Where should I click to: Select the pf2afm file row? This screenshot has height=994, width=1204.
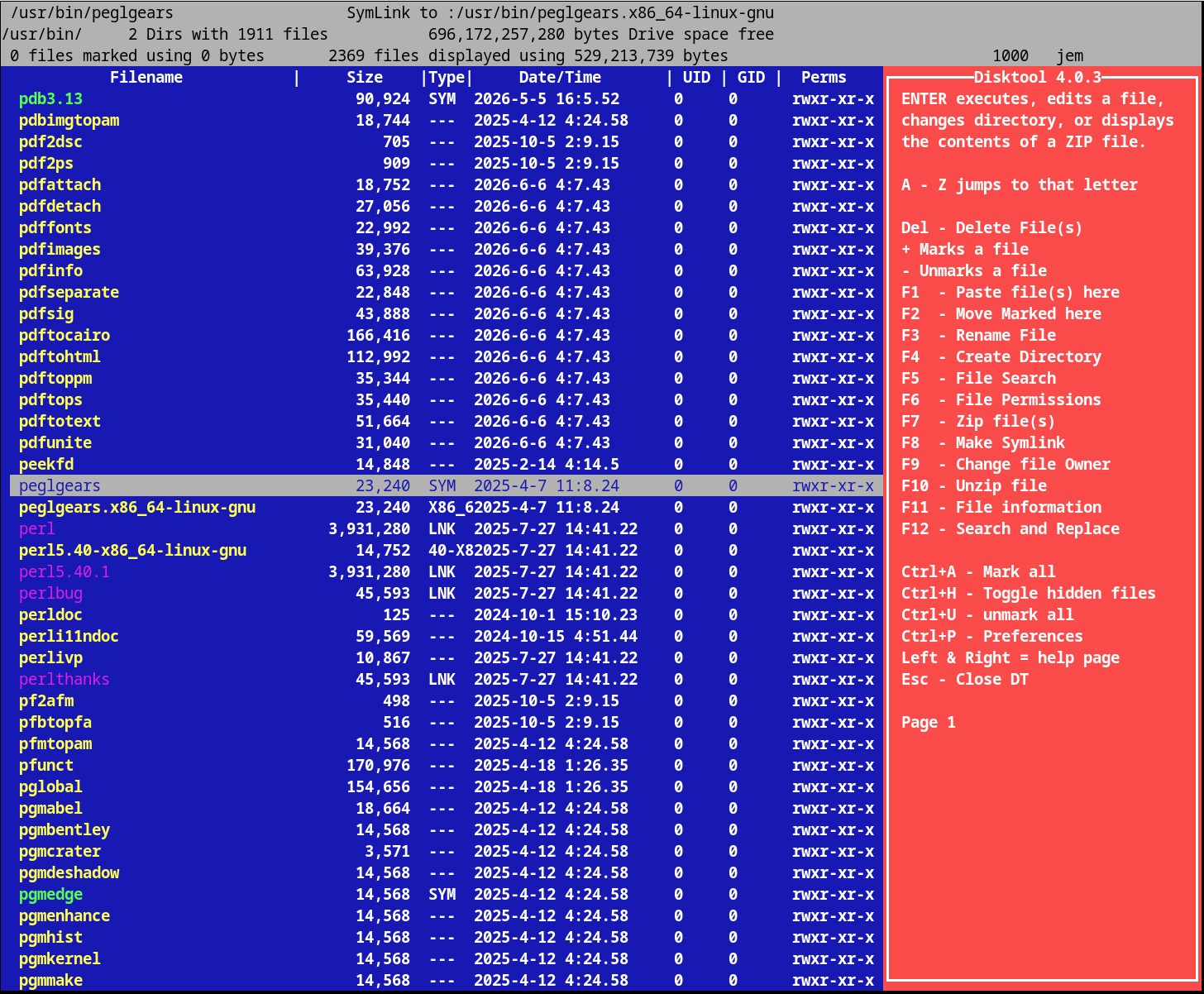click(x=447, y=701)
